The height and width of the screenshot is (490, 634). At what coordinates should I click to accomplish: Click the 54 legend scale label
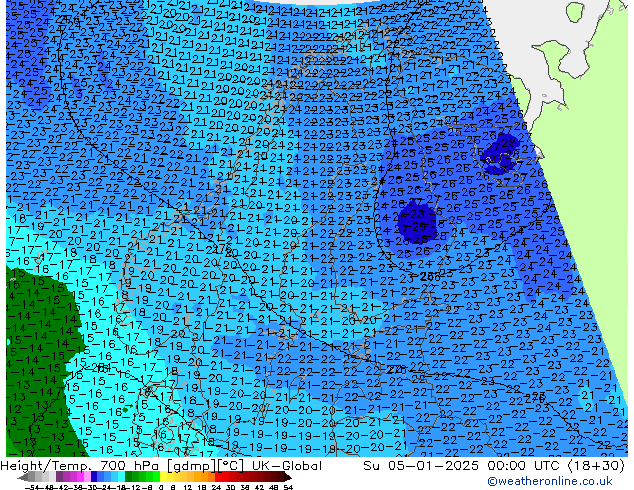[288, 488]
